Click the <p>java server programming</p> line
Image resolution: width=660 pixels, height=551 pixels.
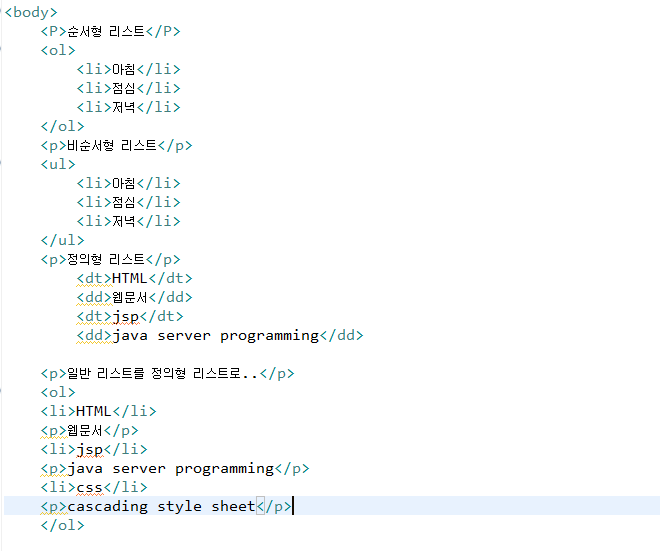175,468
